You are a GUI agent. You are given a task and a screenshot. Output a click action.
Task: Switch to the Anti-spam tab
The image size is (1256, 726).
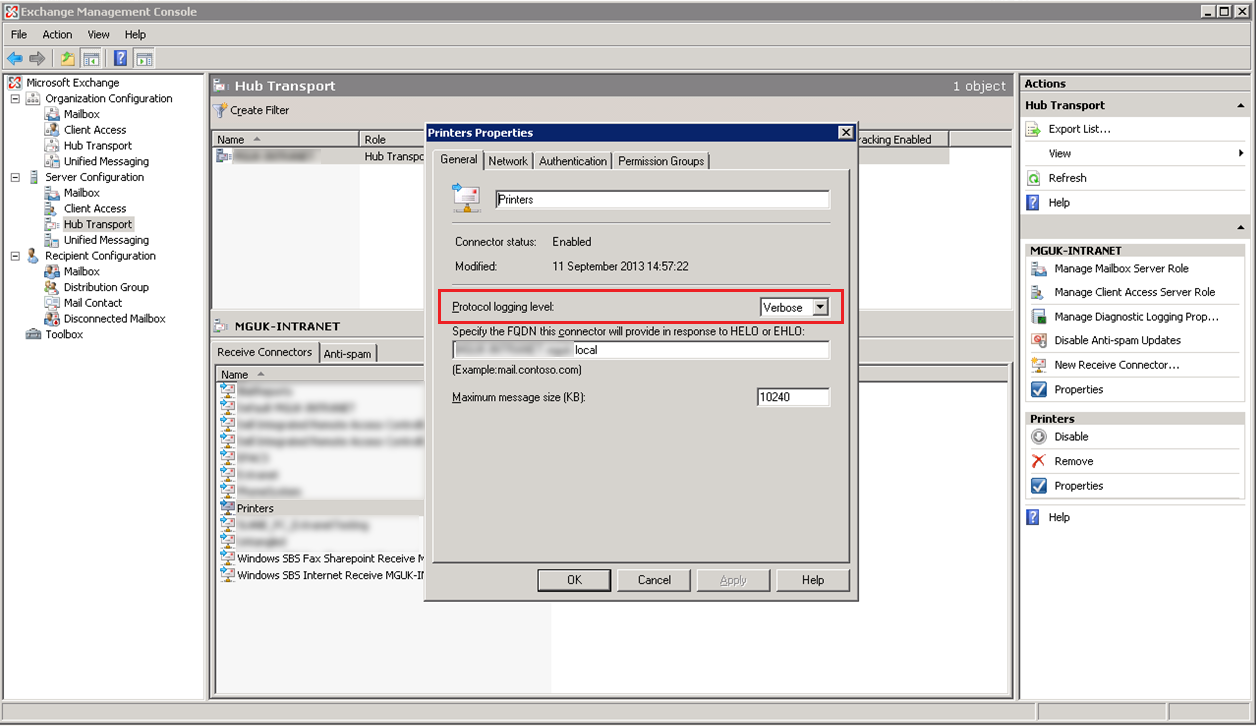pyautogui.click(x=347, y=353)
